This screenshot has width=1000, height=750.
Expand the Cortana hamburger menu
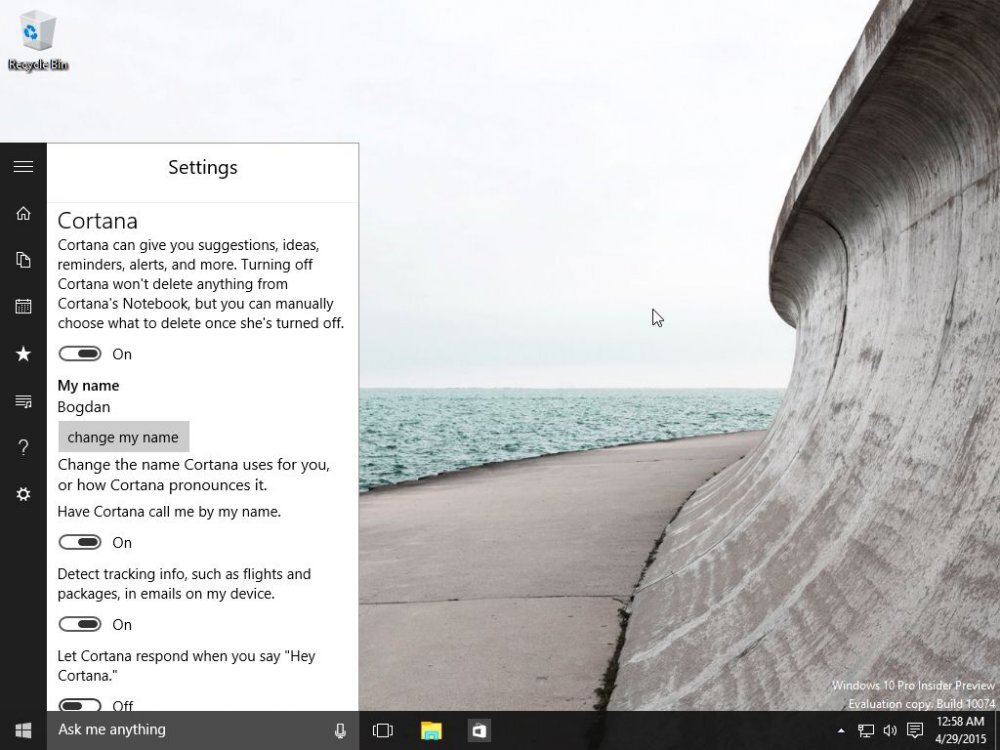(x=23, y=166)
